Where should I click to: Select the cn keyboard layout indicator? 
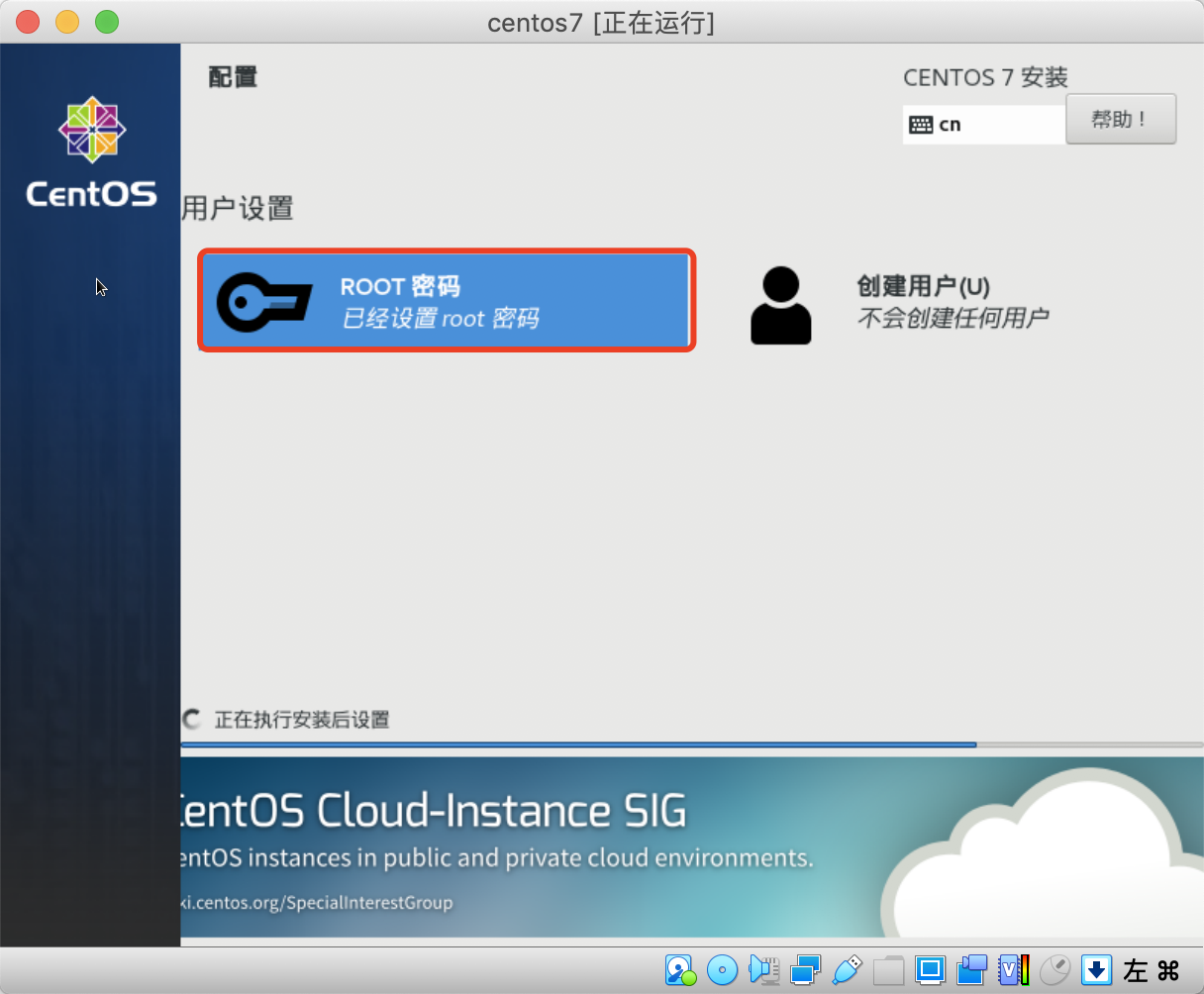pos(984,125)
